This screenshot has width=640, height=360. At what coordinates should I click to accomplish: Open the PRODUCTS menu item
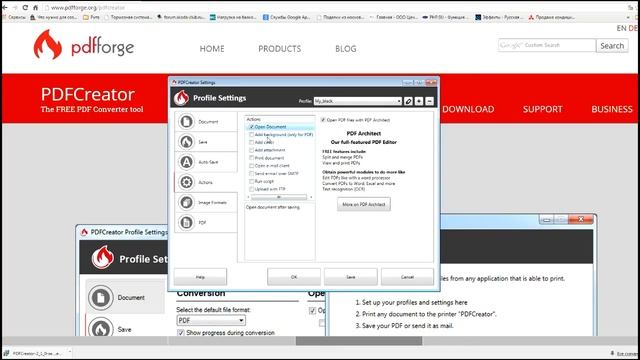click(x=280, y=49)
